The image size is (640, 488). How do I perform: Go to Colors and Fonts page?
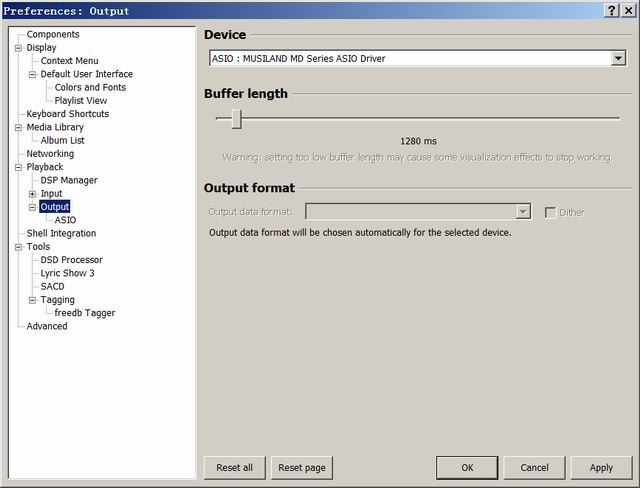[90, 87]
